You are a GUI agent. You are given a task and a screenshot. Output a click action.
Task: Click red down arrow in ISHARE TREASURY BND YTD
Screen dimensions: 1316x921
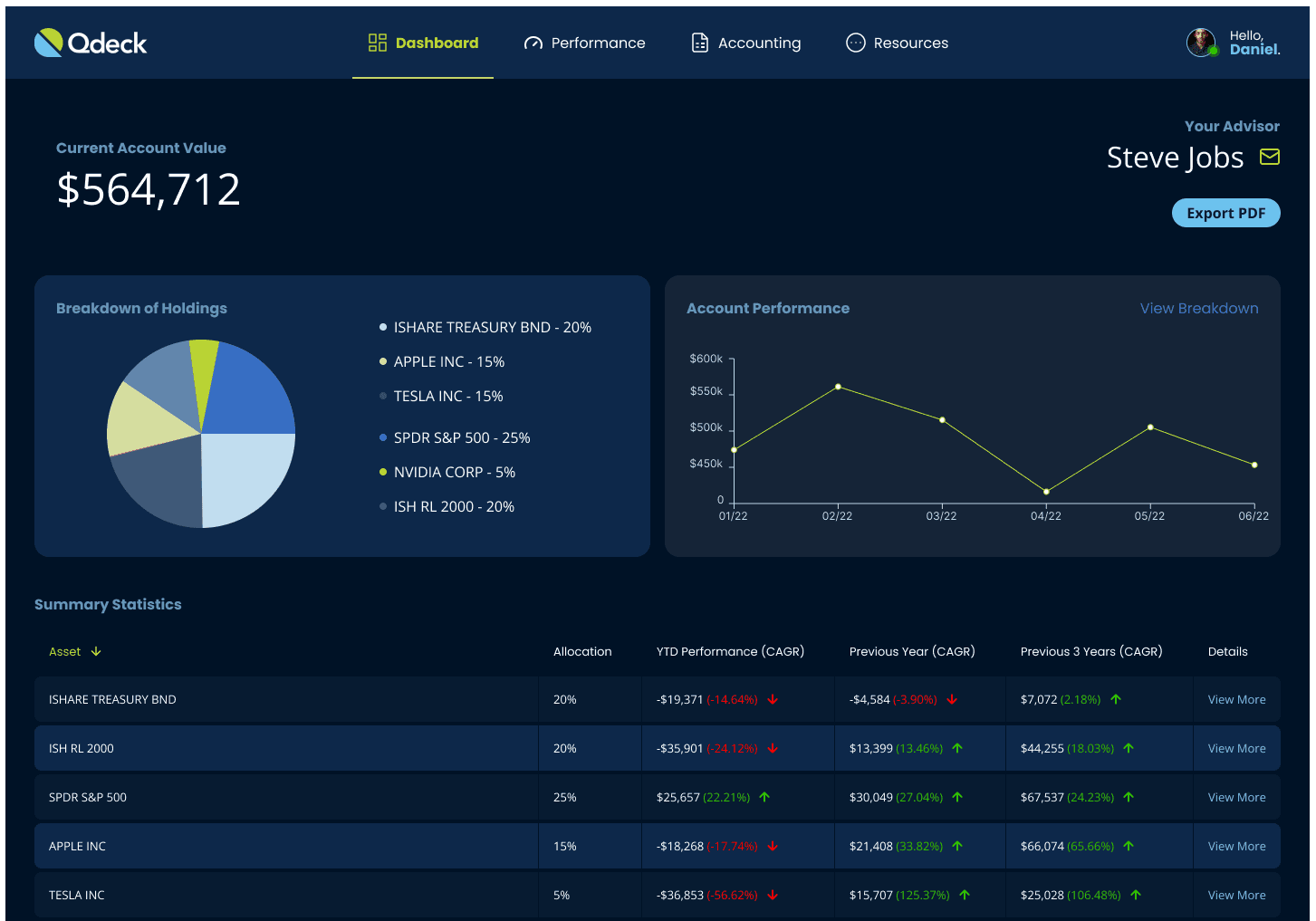coord(773,699)
